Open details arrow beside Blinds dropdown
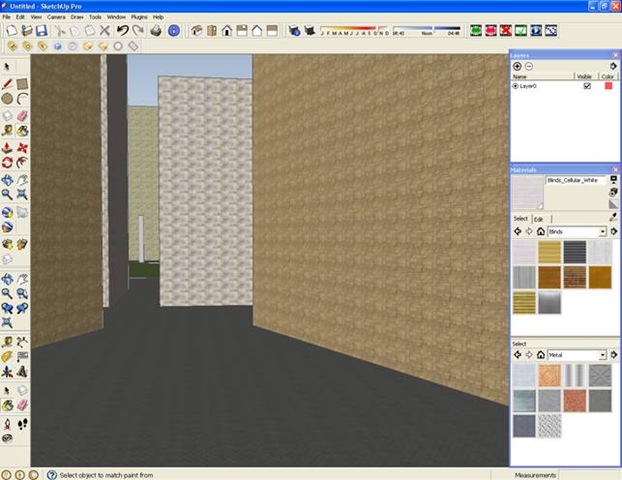The image size is (622, 480). coord(614,231)
